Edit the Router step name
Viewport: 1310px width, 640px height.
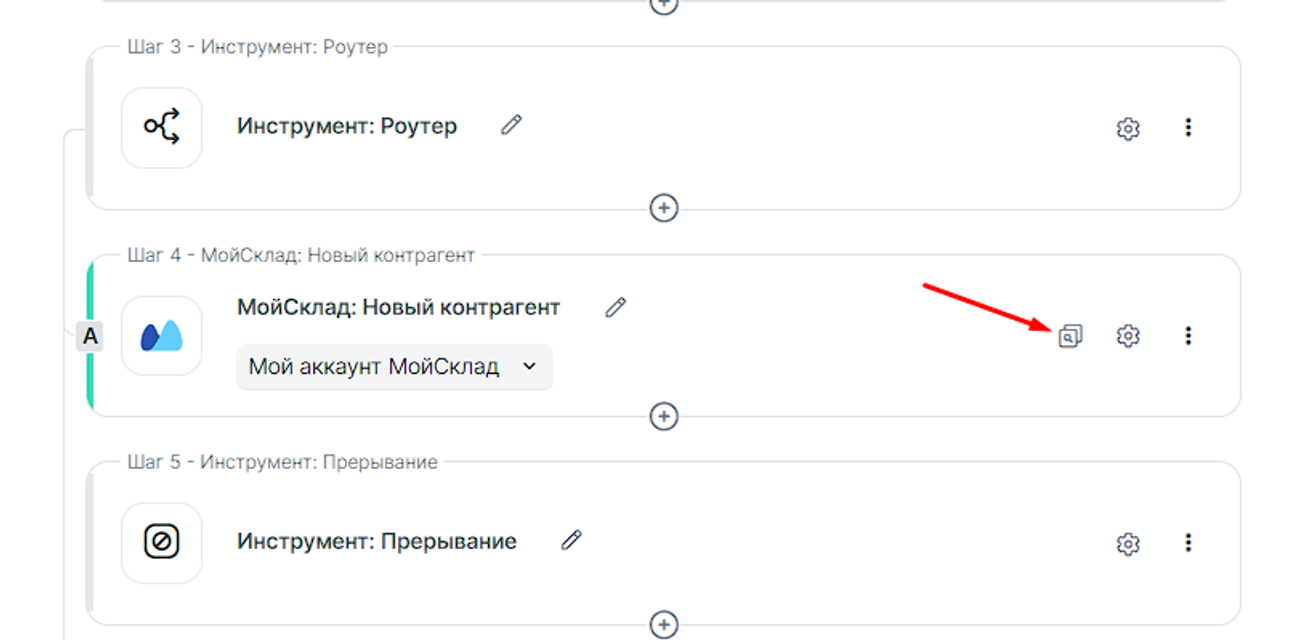pos(511,125)
